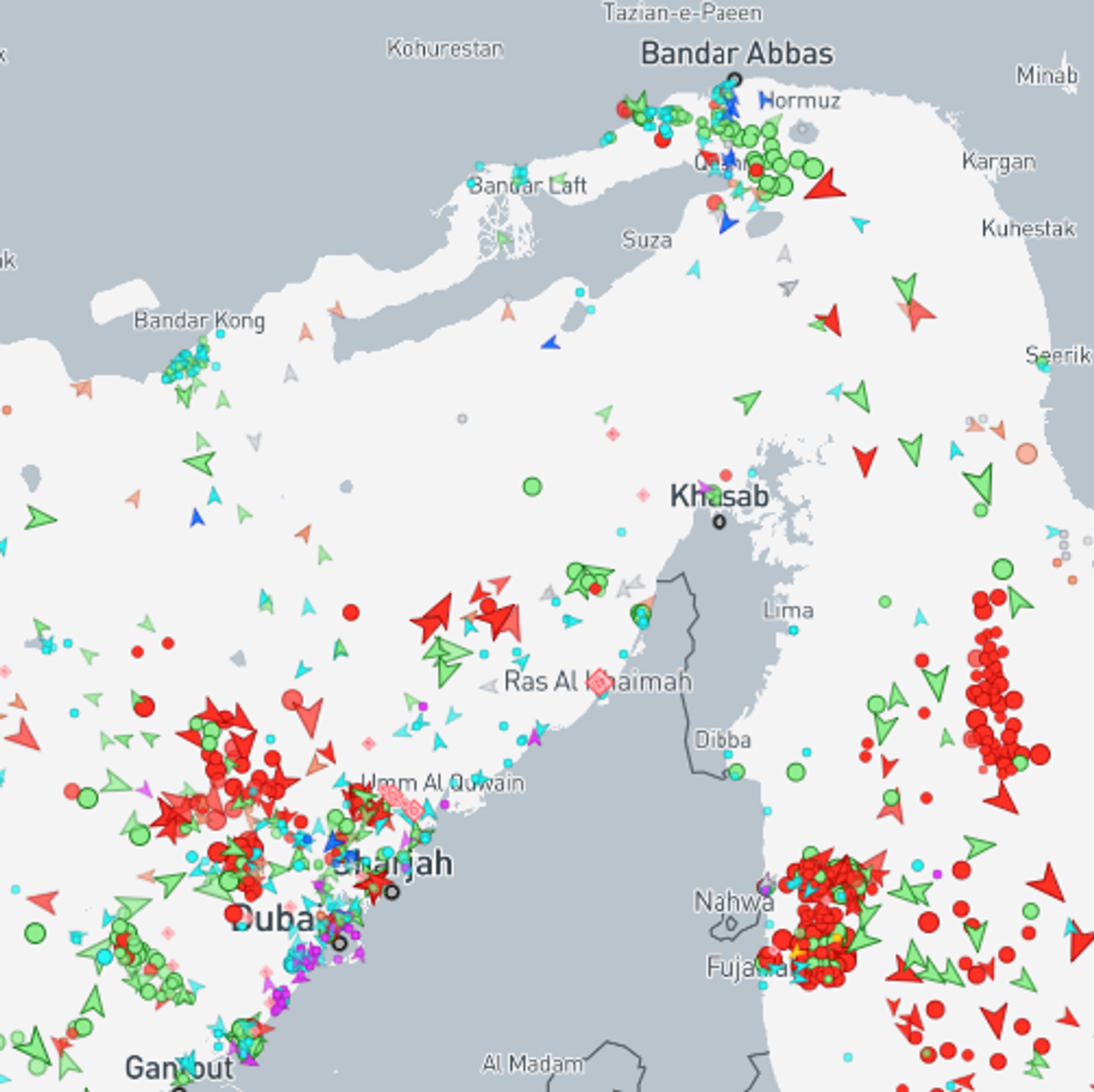
Task: Click the green circle vessel east of Lima
Action: (x=884, y=602)
